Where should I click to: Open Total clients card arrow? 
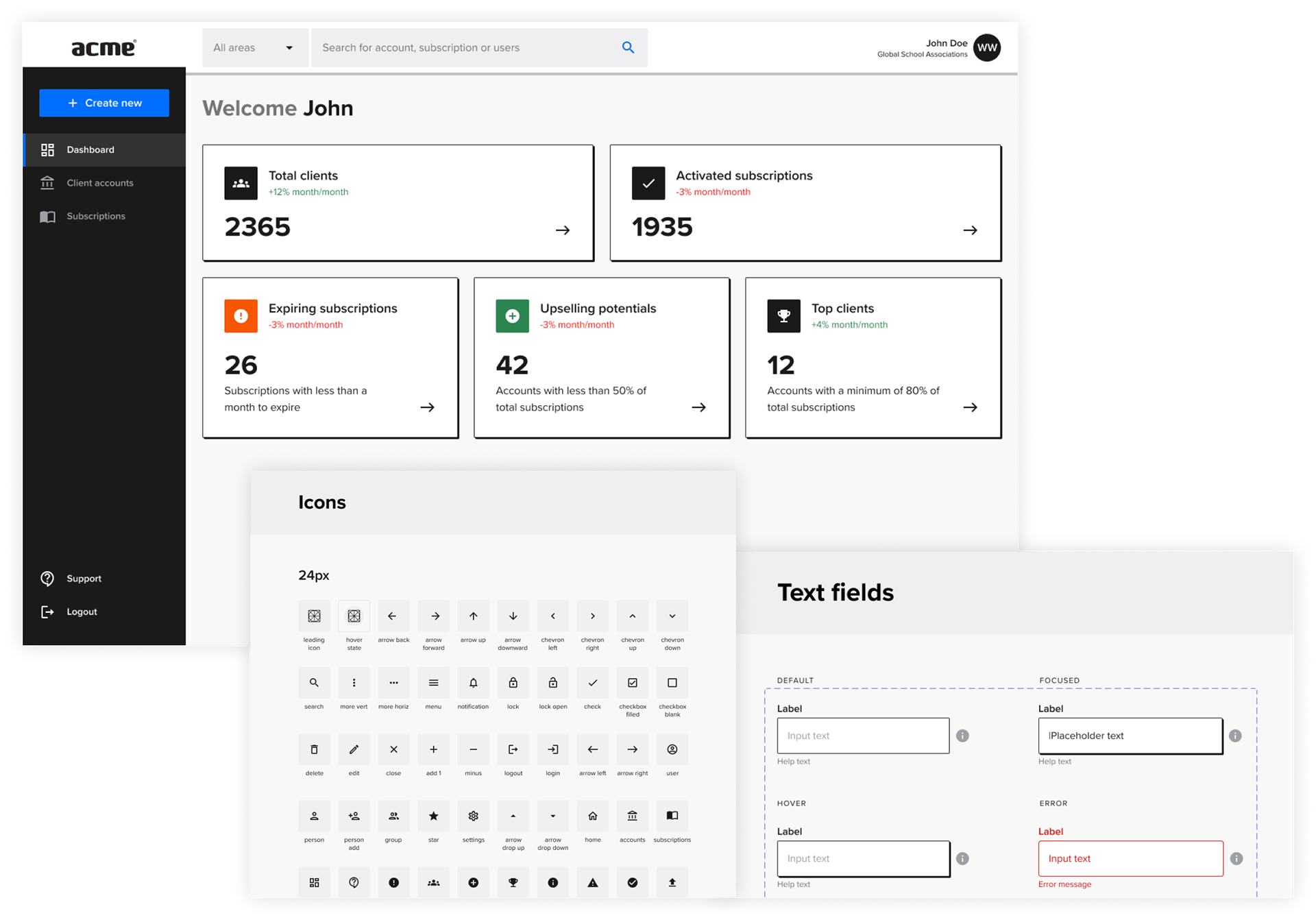[x=563, y=230]
